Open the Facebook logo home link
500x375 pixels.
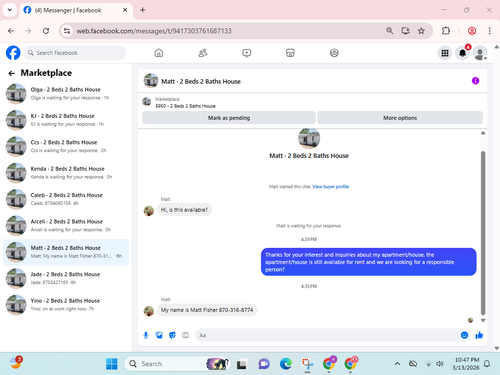[13, 53]
